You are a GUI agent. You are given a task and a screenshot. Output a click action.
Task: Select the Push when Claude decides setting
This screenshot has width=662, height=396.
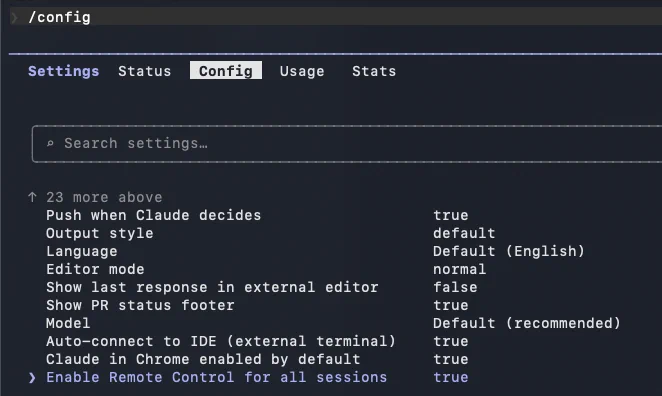tap(154, 215)
